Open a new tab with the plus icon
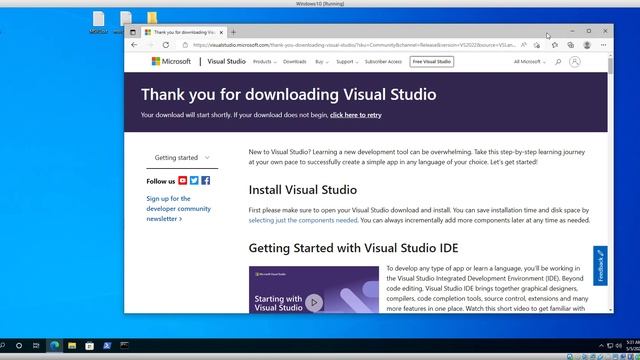 tap(233, 32)
